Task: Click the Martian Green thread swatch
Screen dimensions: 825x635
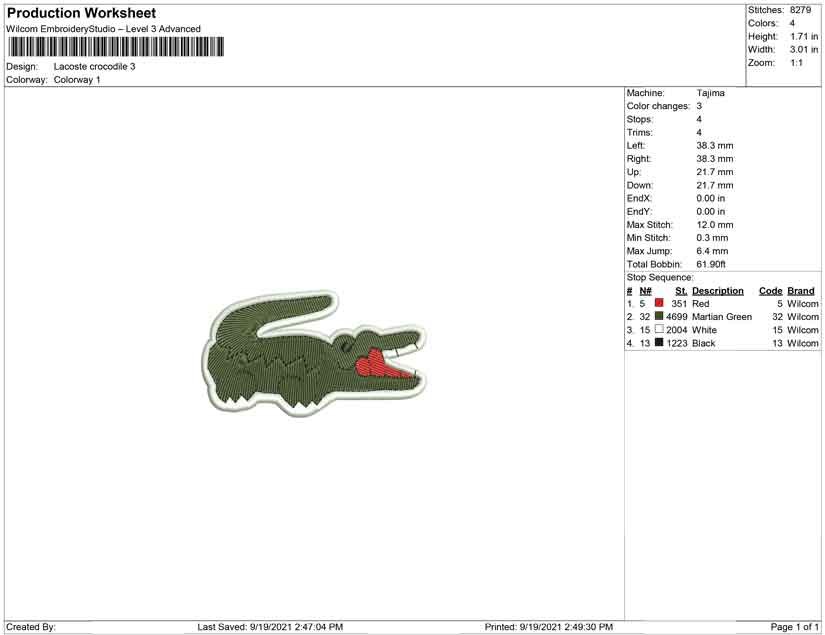Action: 659,316
